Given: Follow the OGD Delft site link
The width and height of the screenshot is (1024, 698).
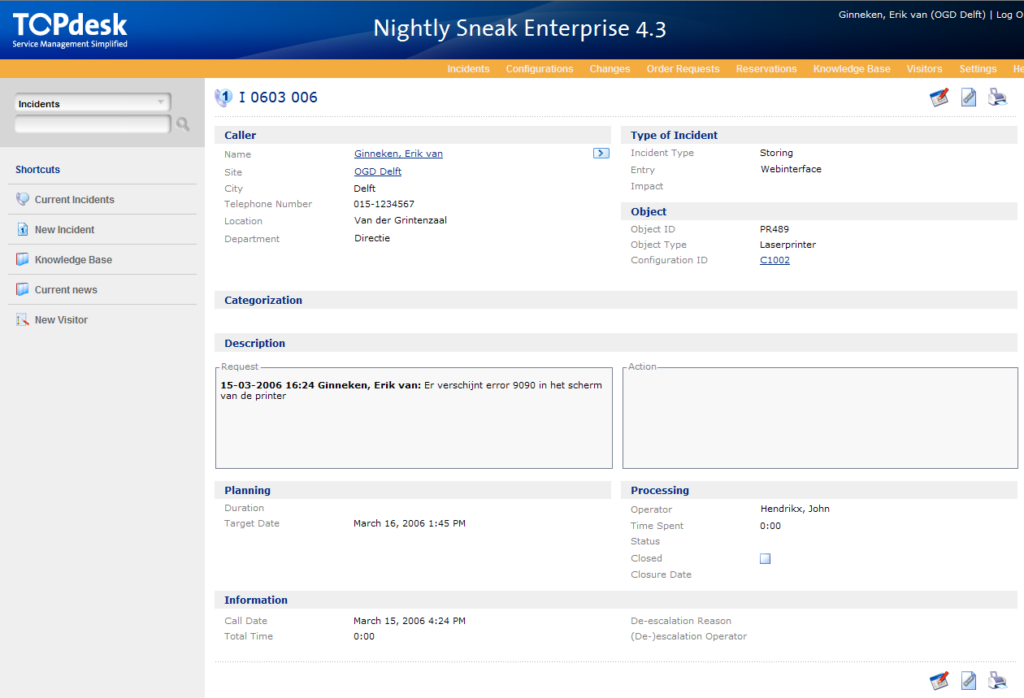Looking at the screenshot, I should [377, 172].
